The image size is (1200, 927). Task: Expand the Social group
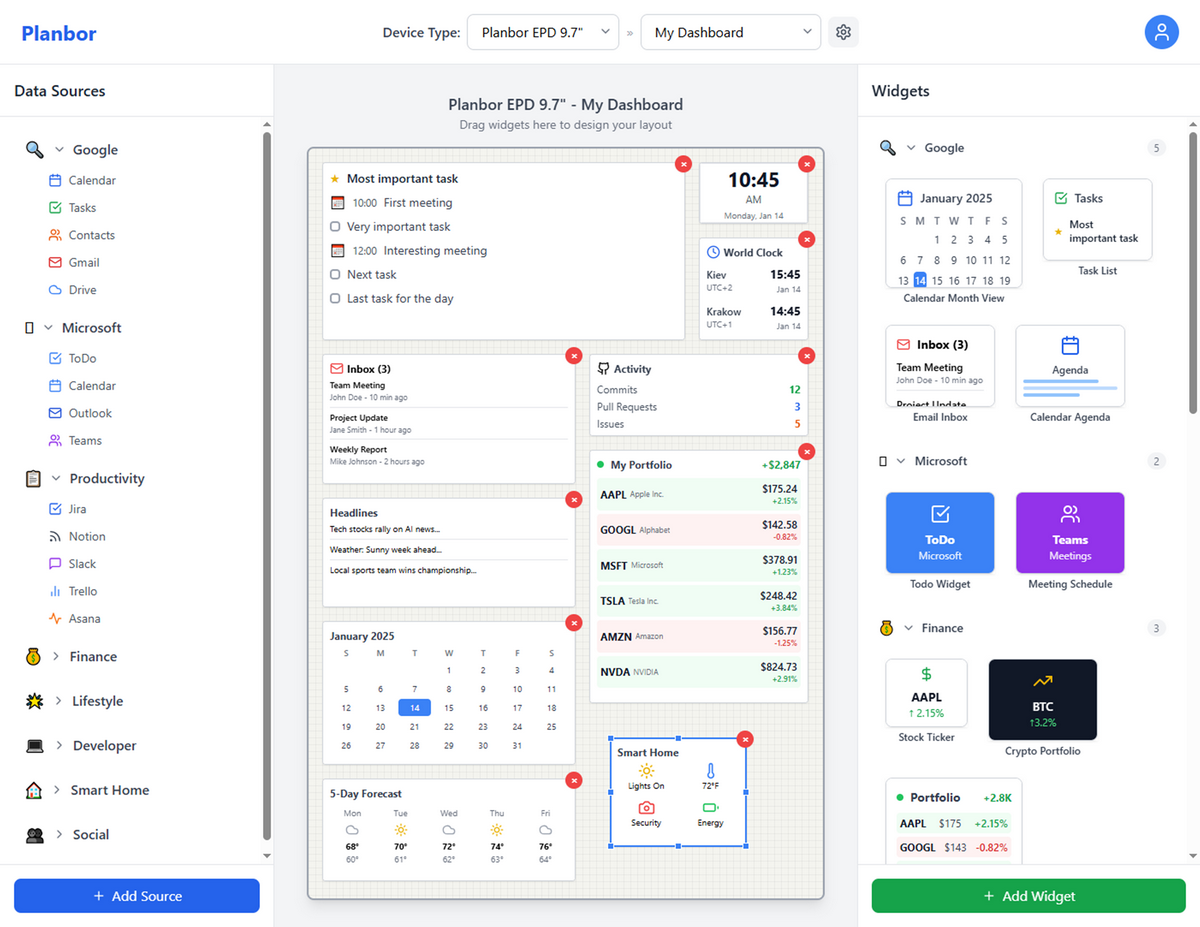click(x=59, y=835)
